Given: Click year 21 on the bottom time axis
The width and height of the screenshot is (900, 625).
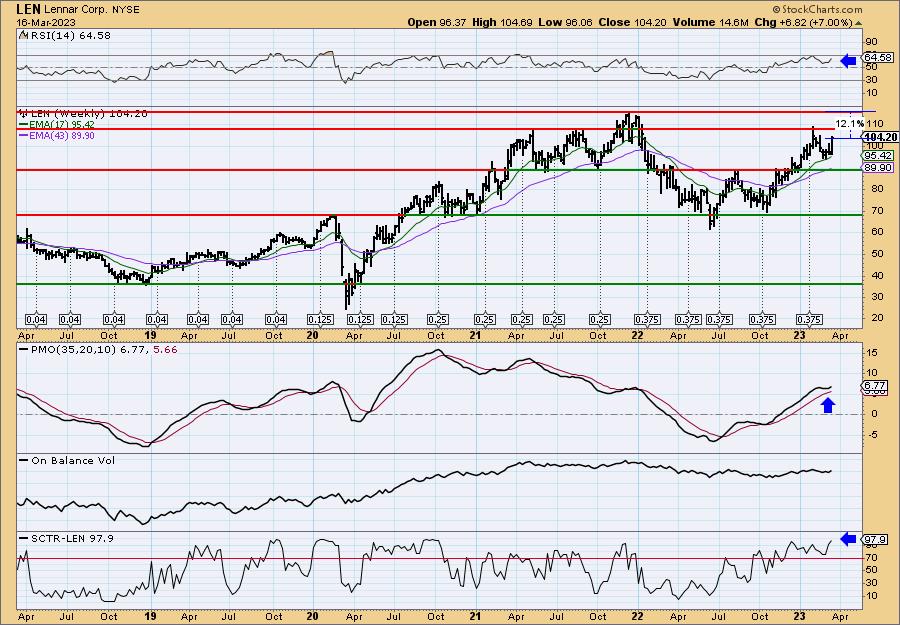Looking at the screenshot, I should [475, 616].
